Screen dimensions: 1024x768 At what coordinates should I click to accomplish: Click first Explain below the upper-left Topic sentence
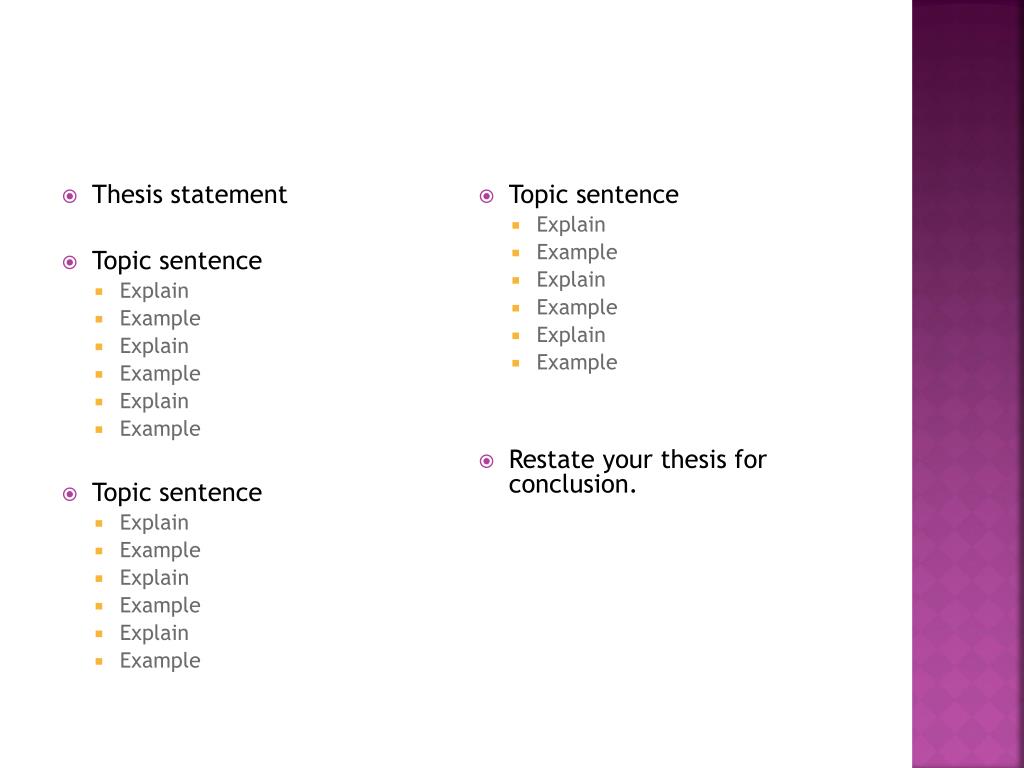coord(154,291)
